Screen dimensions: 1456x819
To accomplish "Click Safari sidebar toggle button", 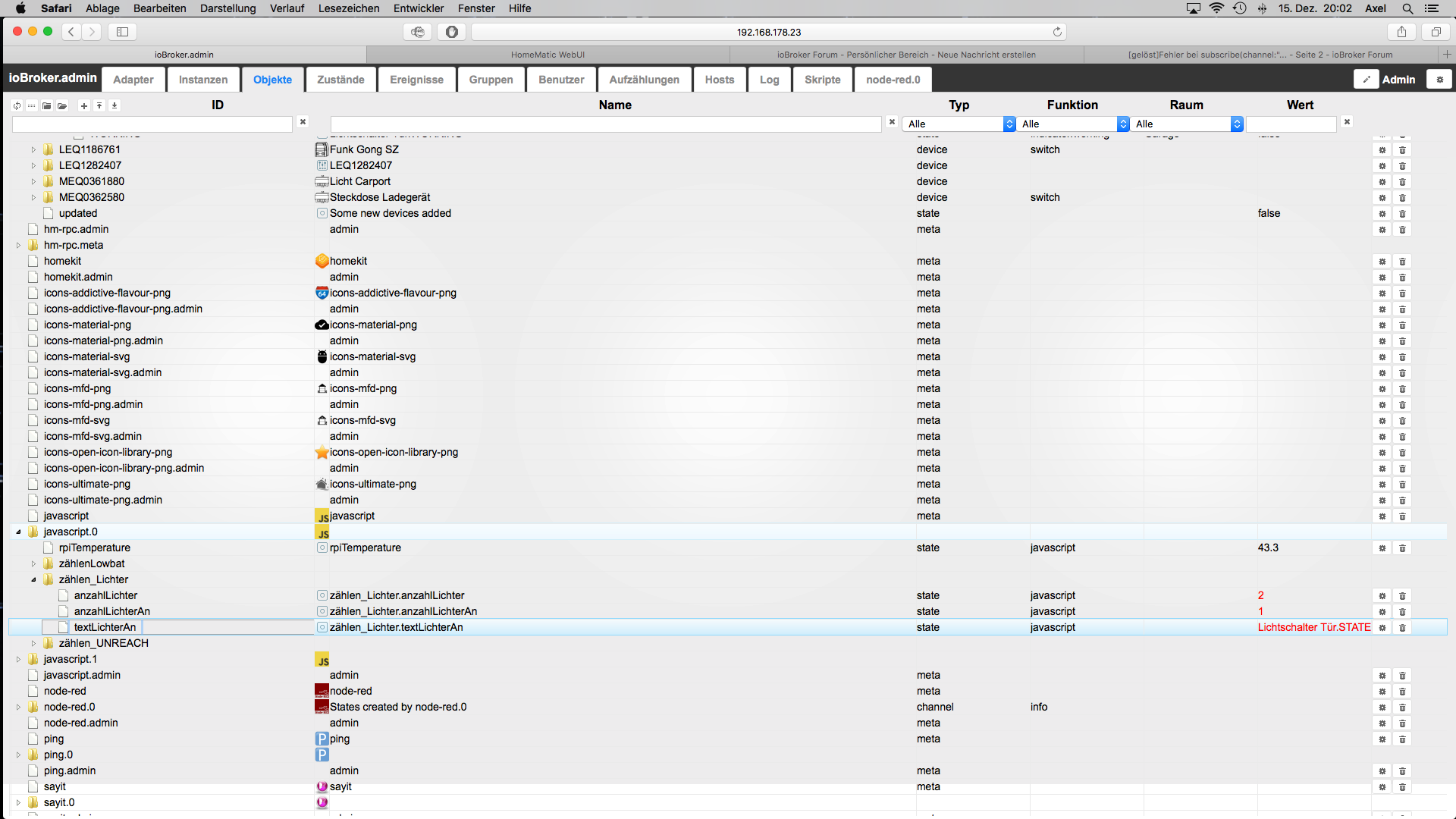I will coord(122,32).
